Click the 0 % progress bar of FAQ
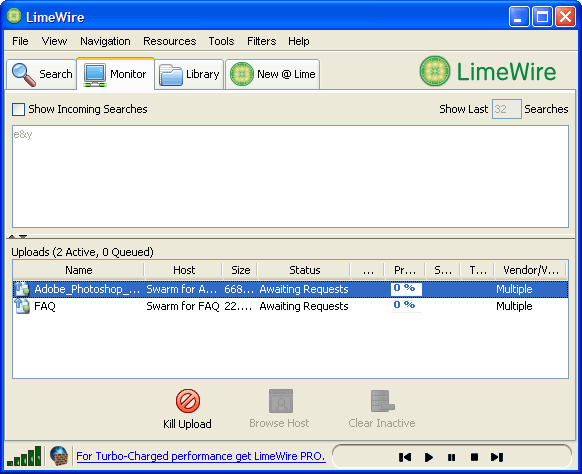The height and width of the screenshot is (474, 582). point(406,306)
